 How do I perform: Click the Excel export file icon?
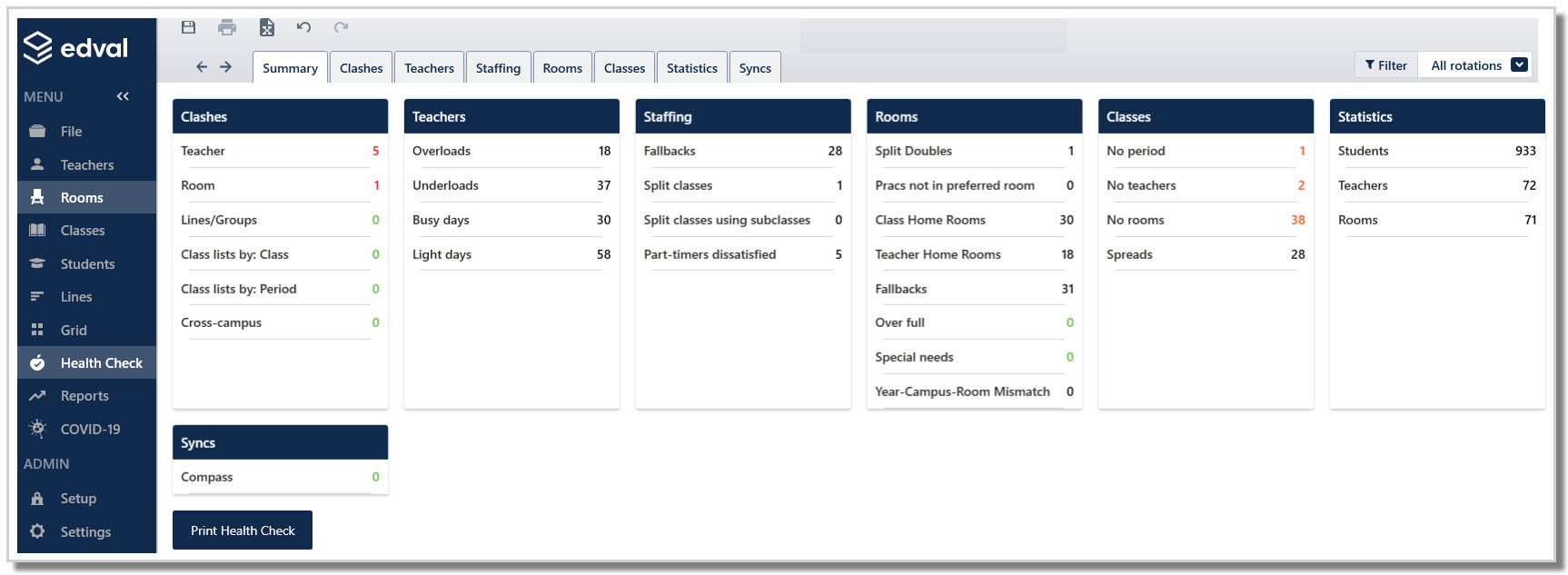coord(266,27)
